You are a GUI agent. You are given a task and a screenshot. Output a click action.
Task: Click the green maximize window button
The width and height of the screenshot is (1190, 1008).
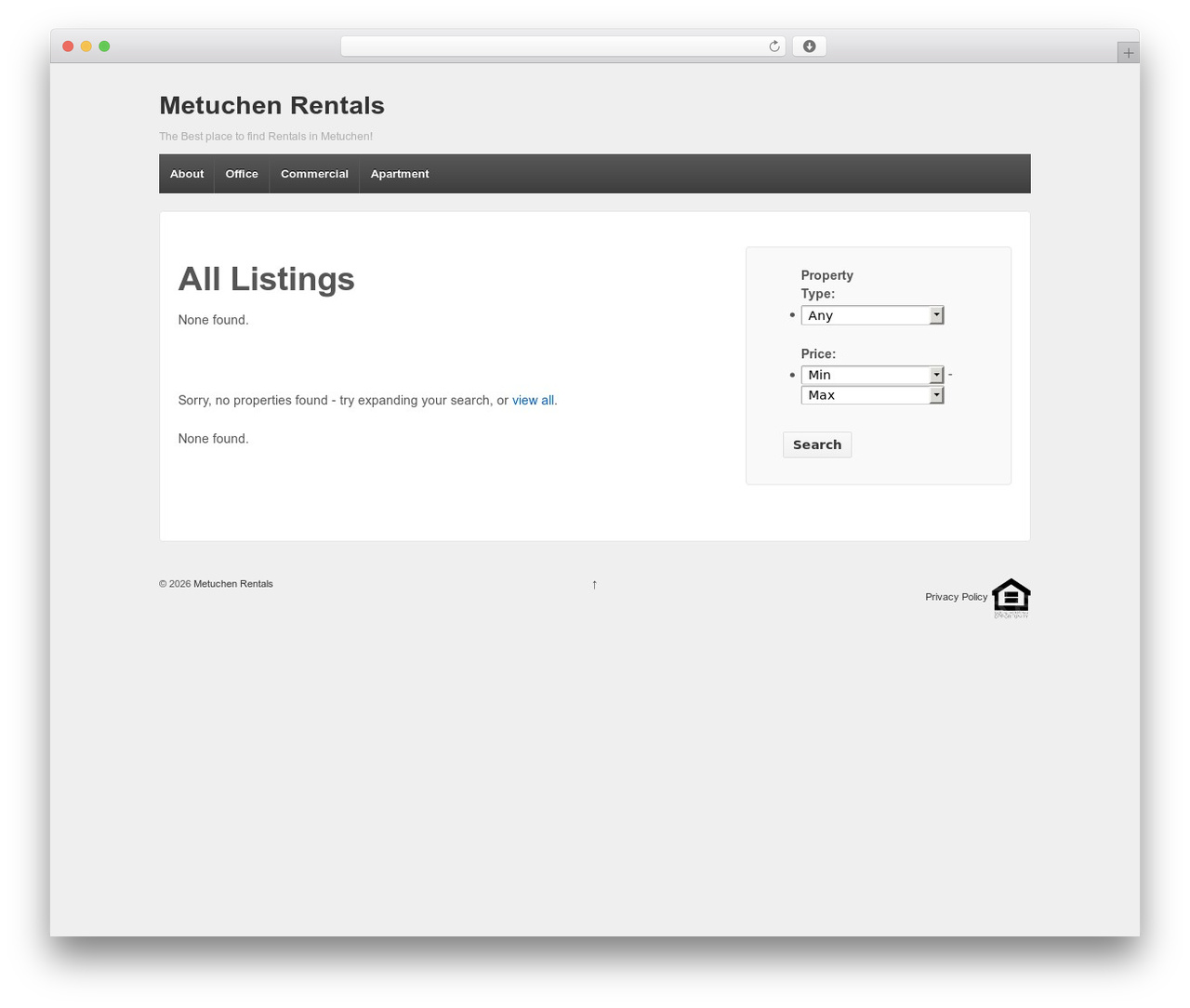tap(104, 46)
